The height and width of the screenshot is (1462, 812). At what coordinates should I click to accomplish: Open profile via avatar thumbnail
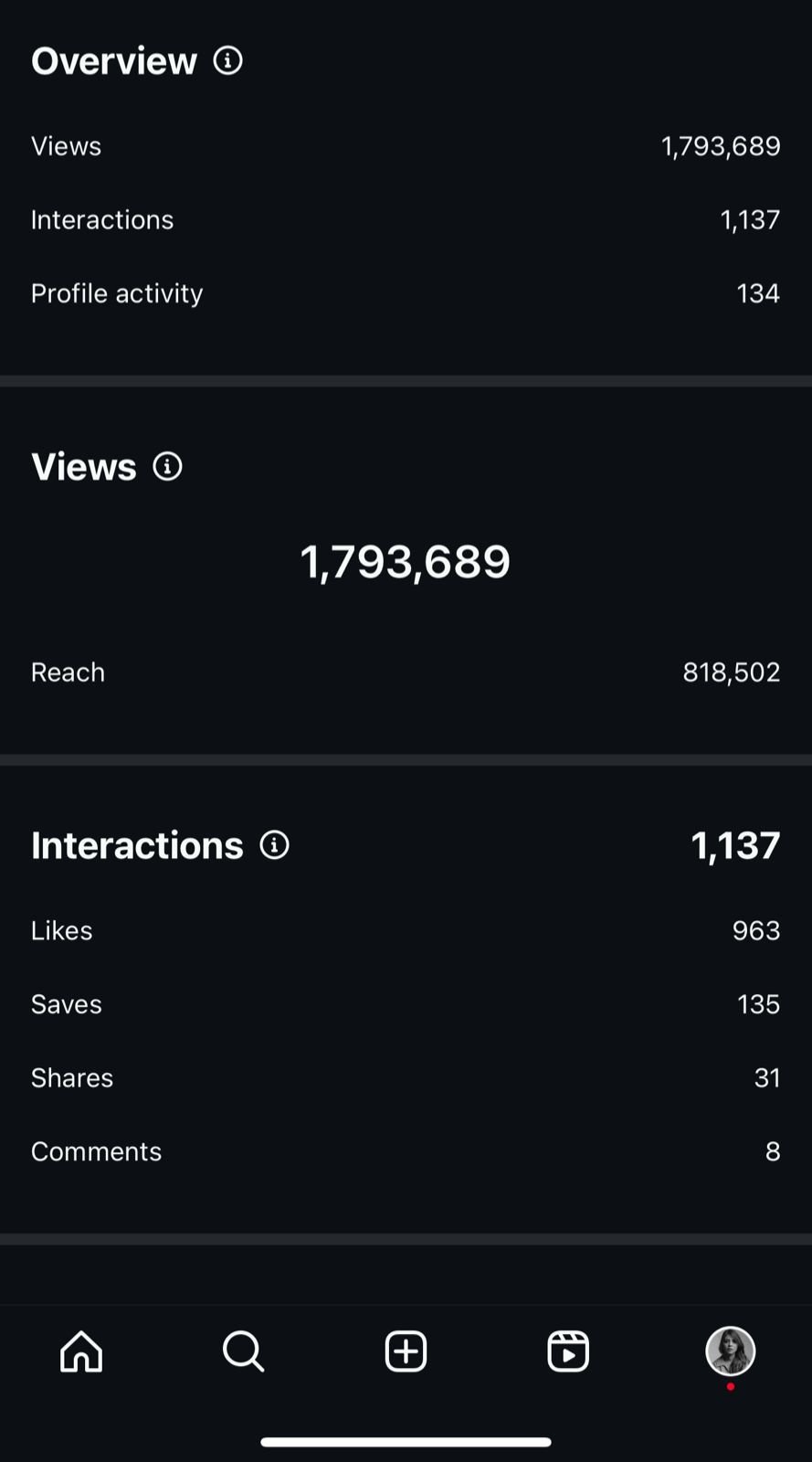tap(730, 1351)
